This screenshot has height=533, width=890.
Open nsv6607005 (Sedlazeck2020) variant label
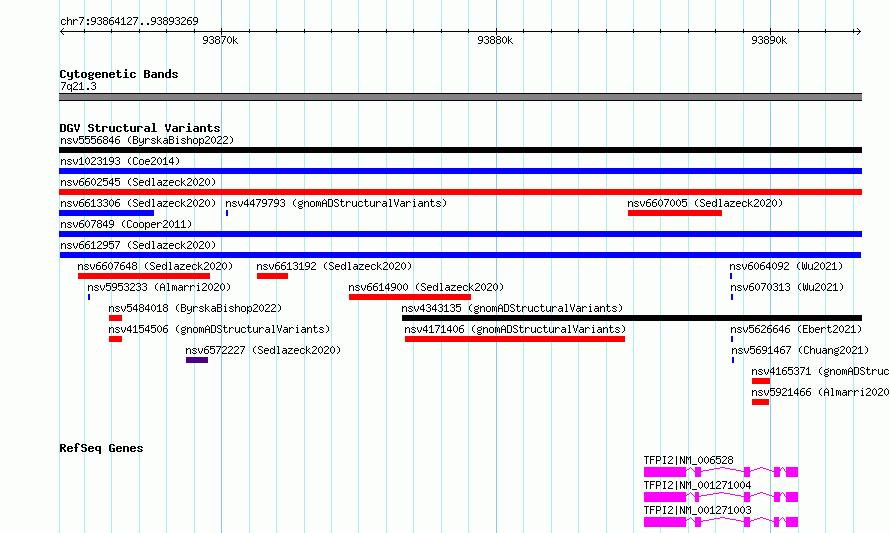705,203
